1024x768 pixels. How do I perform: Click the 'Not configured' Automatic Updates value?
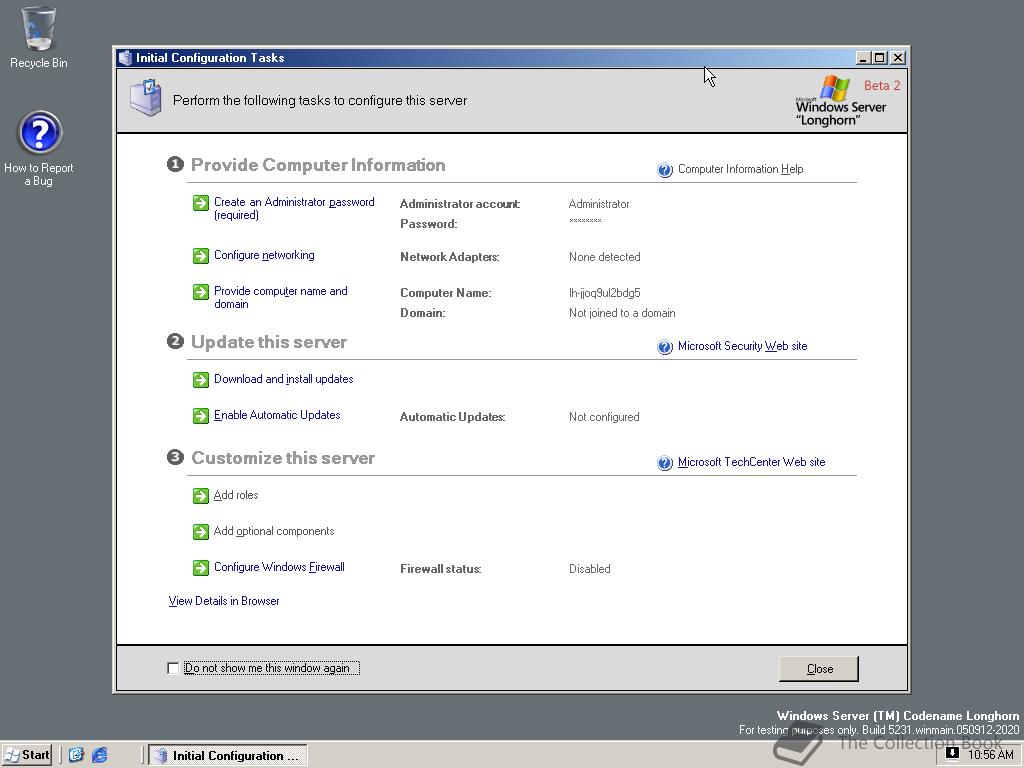(603, 417)
